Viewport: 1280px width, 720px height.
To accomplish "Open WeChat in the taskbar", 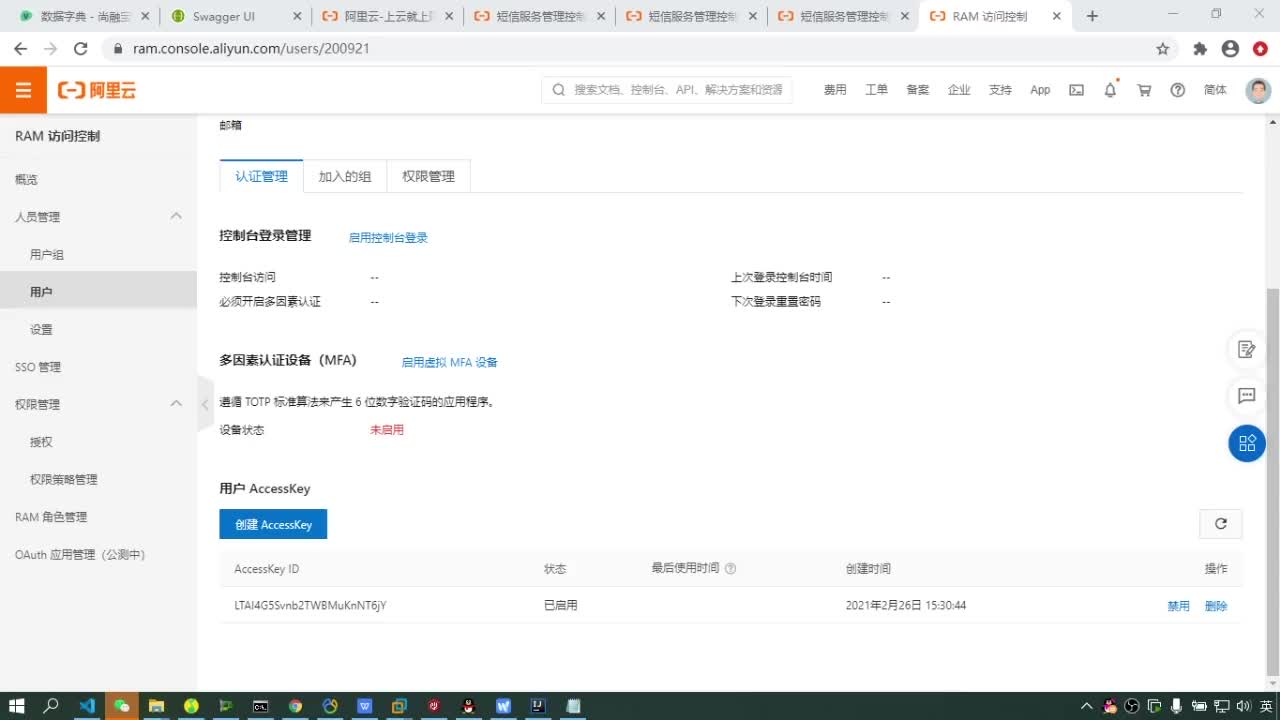I will pyautogui.click(x=121, y=706).
